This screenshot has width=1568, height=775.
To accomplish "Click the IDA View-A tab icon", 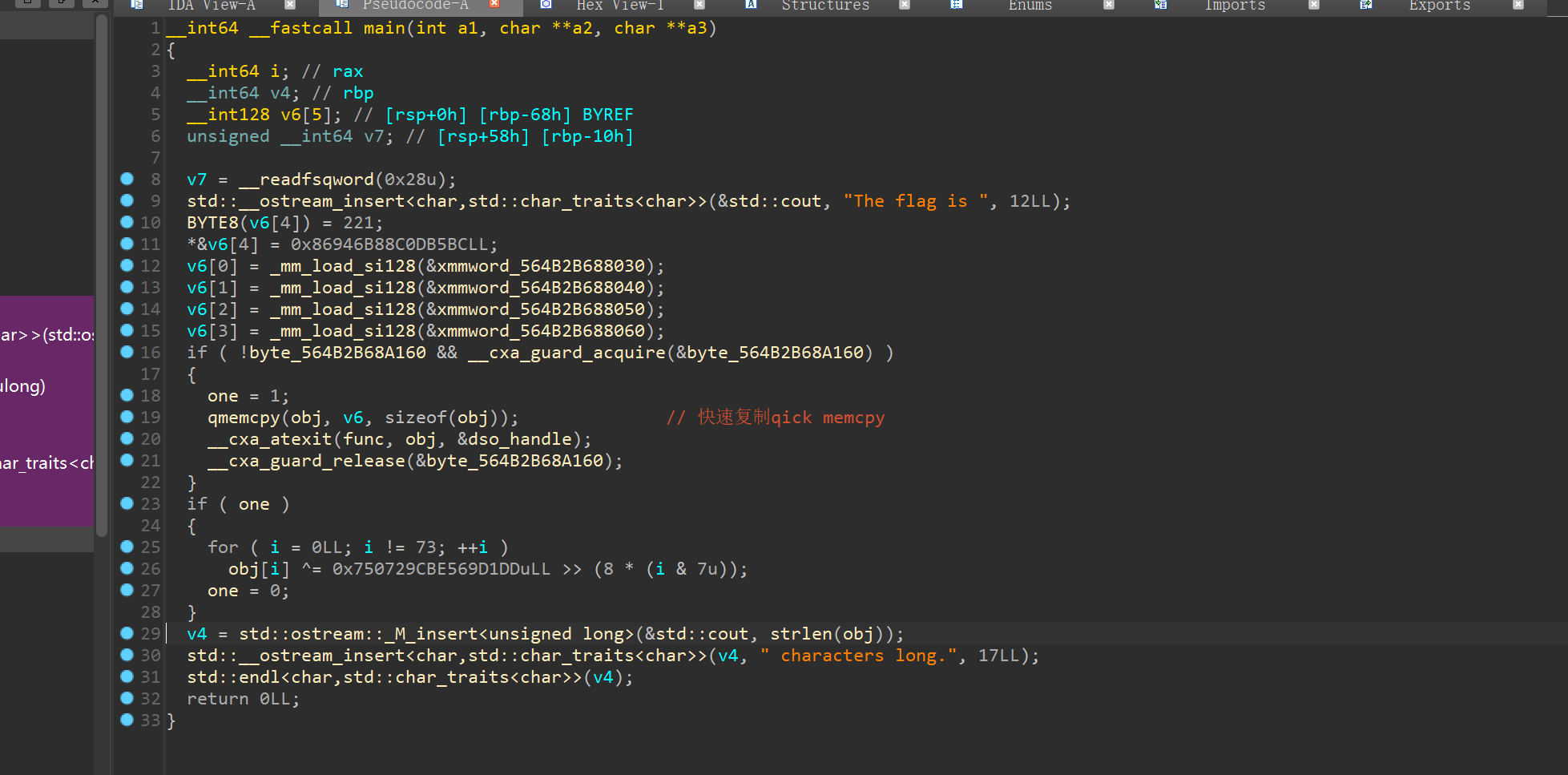I will point(137,5).
